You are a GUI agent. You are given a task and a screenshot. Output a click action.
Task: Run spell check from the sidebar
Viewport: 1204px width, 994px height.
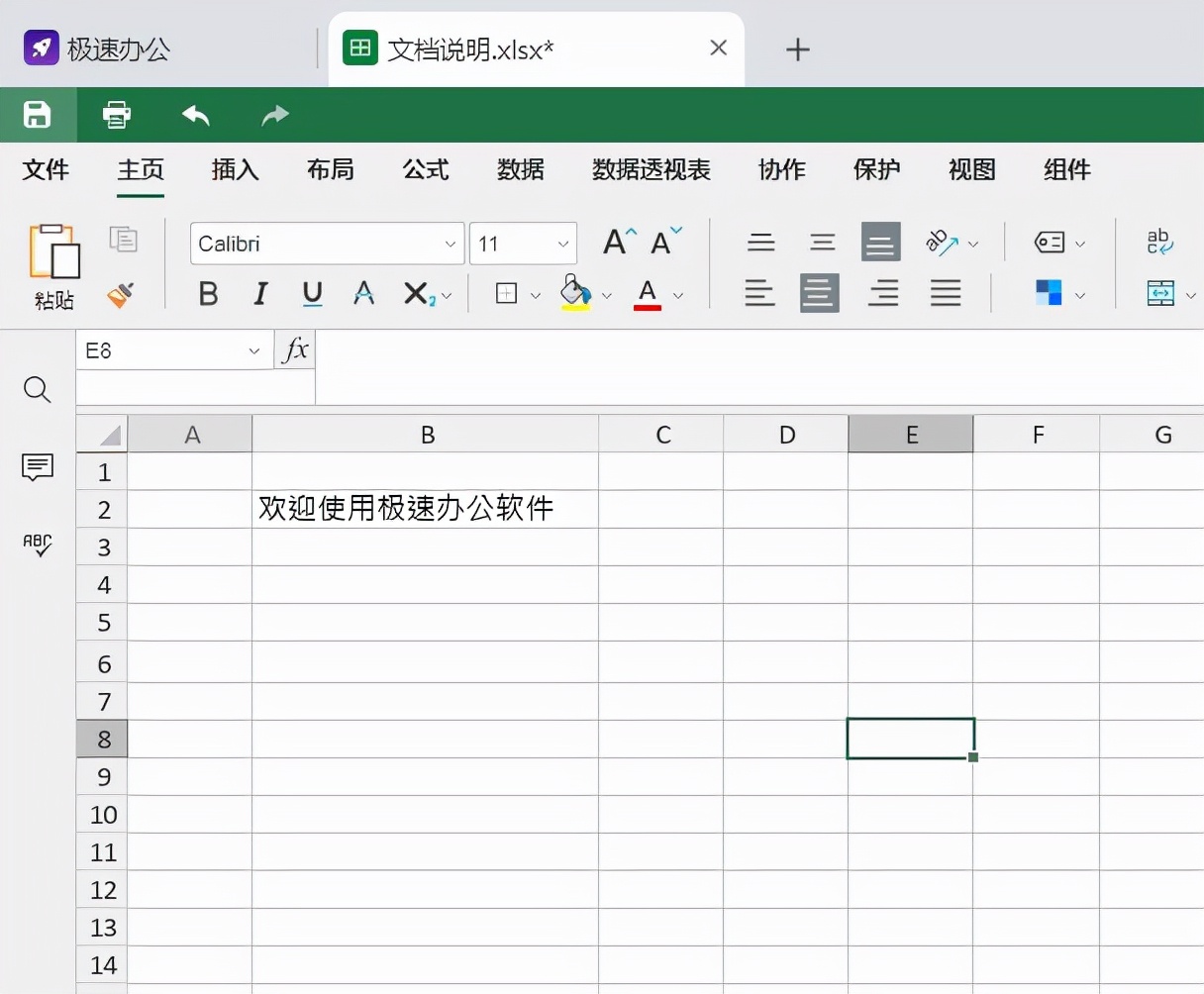click(37, 545)
